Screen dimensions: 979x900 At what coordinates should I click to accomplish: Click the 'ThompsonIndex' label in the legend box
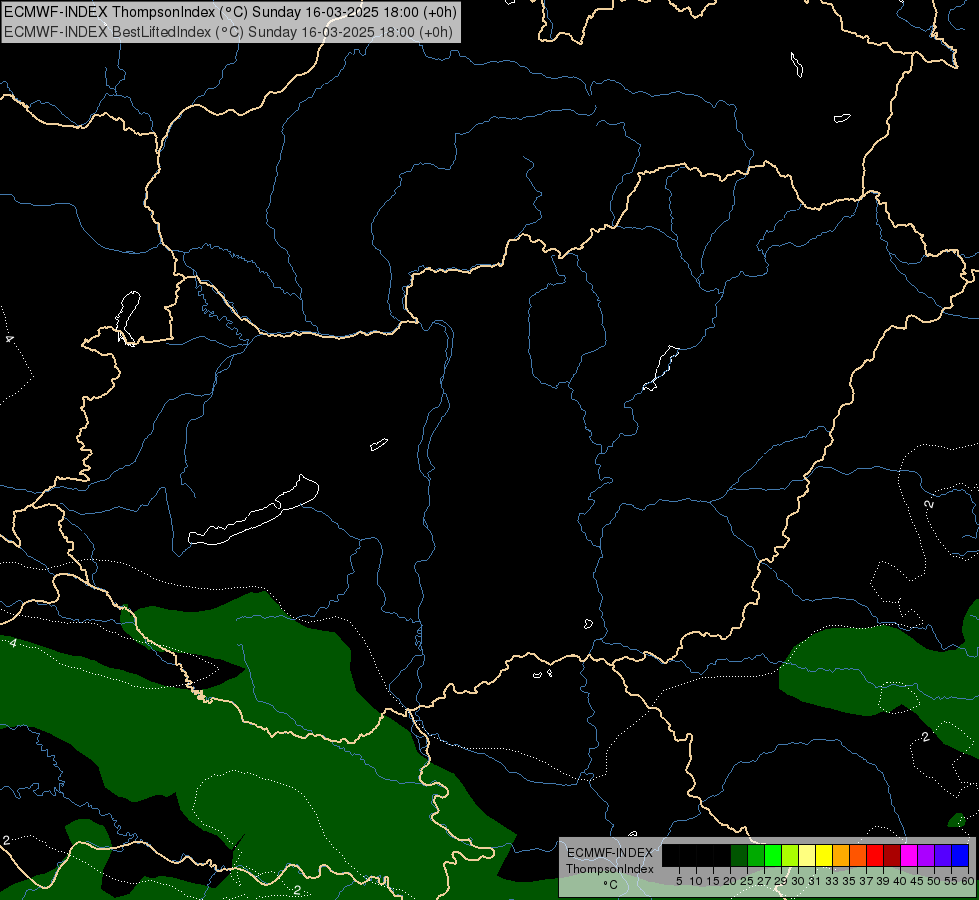pos(610,869)
